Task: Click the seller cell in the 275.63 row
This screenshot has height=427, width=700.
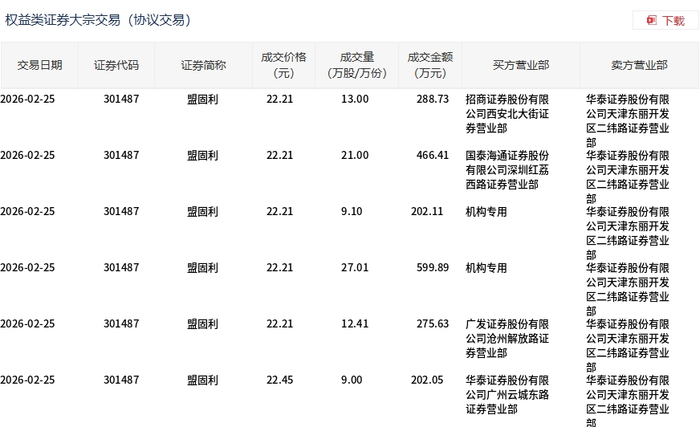Action: [628, 346]
